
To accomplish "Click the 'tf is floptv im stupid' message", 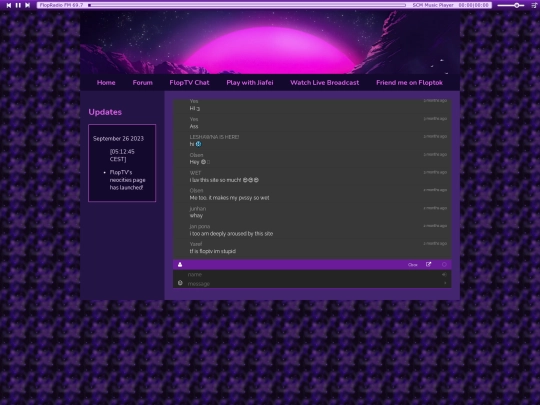I will click(x=212, y=251).
